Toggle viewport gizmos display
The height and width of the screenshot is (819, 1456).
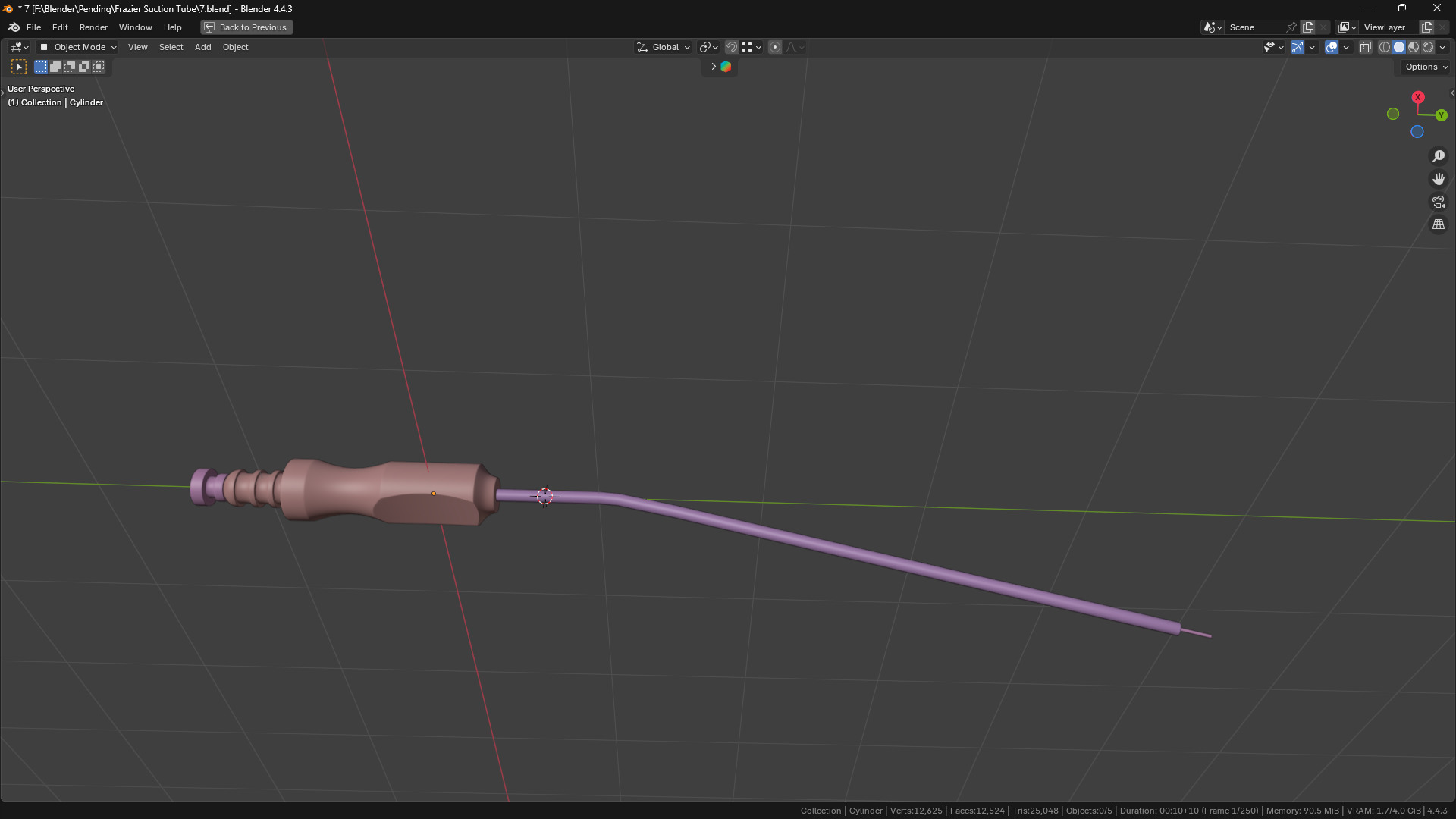1298,47
